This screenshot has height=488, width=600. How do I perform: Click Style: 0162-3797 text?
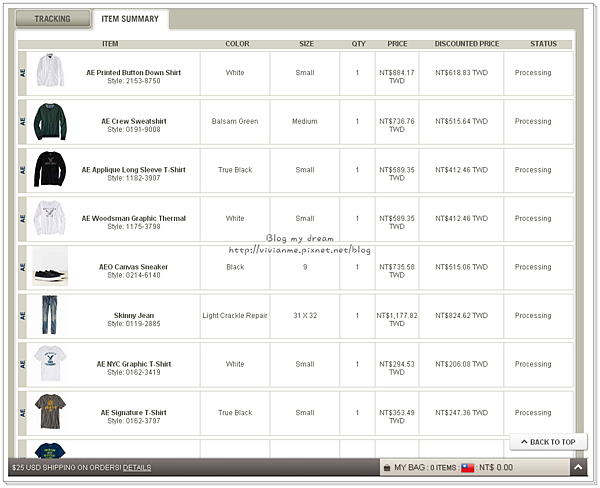[x=134, y=421]
